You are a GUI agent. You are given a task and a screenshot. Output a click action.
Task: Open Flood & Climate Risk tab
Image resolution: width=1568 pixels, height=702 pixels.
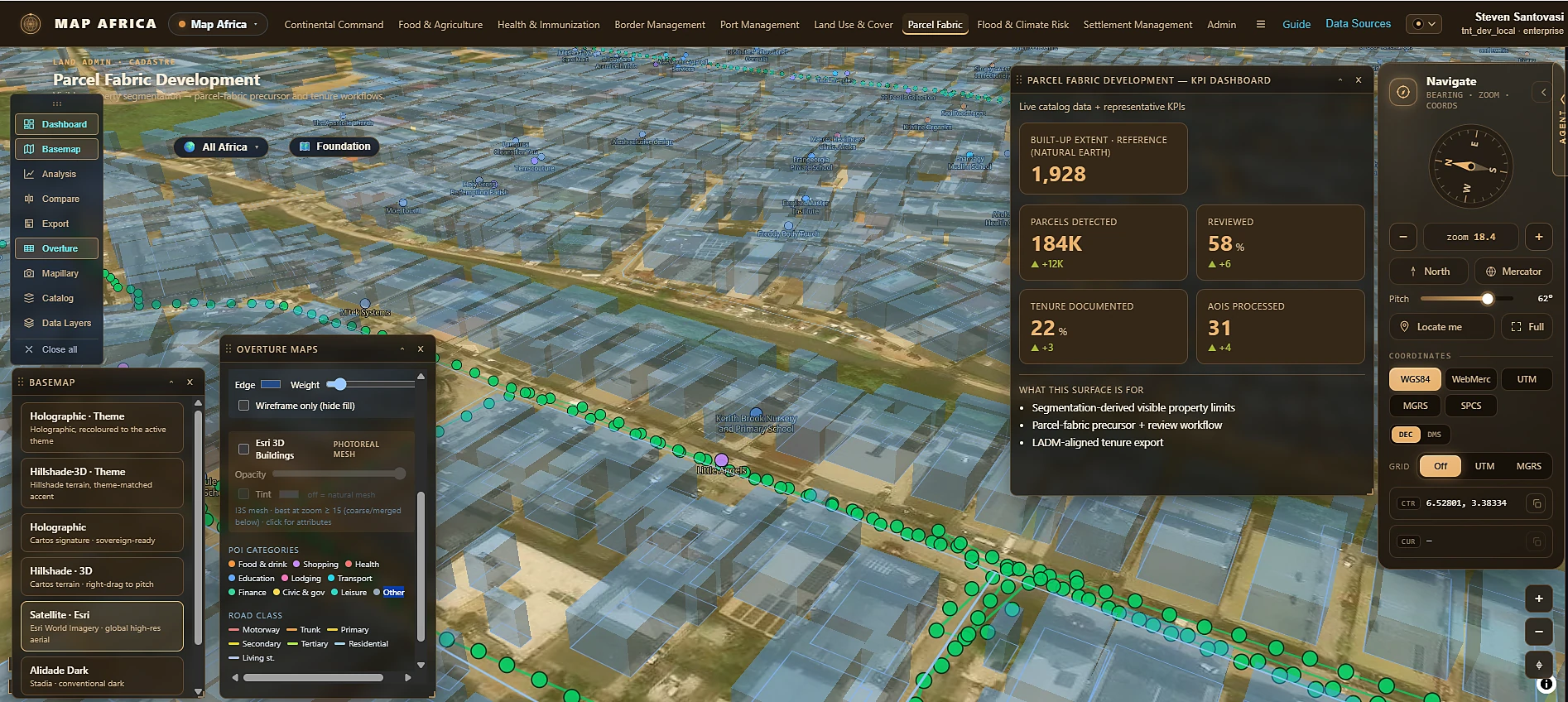click(x=1022, y=25)
